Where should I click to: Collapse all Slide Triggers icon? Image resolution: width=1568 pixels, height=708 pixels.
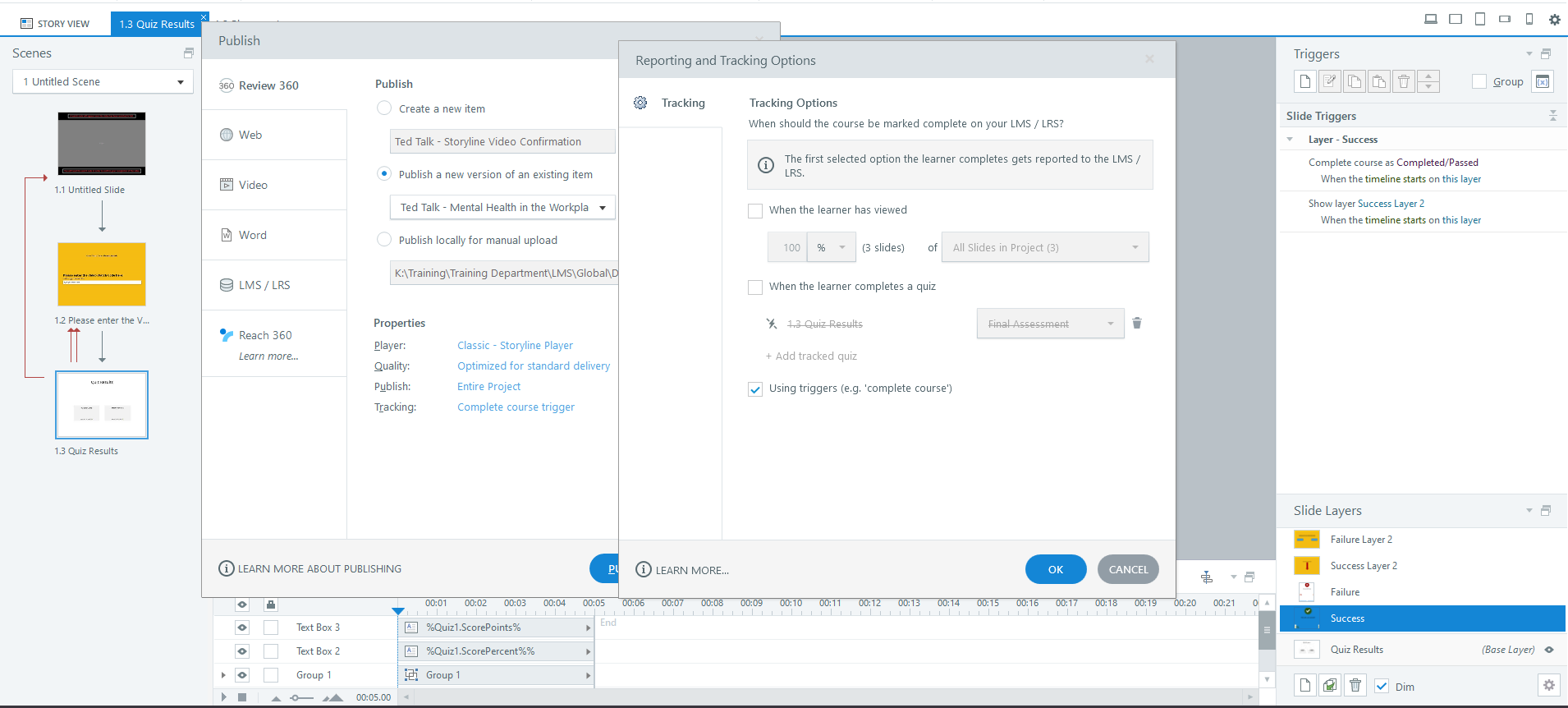[1552, 116]
